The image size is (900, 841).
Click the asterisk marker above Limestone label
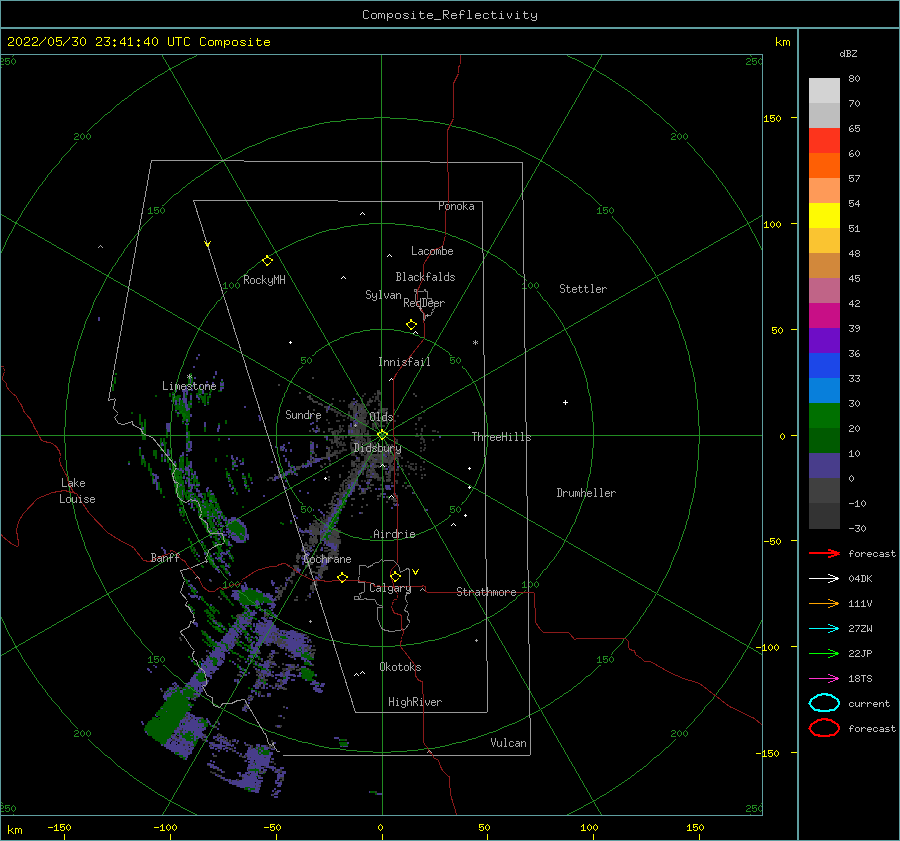189,377
